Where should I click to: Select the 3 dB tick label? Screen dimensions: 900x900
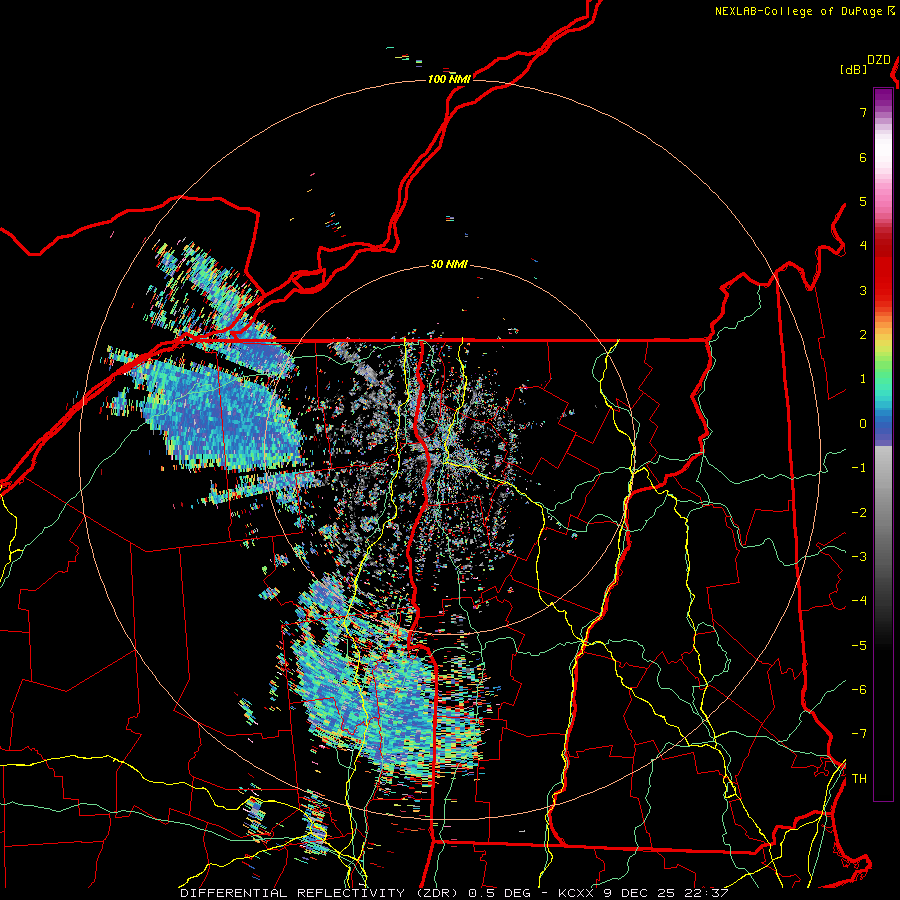pos(863,290)
